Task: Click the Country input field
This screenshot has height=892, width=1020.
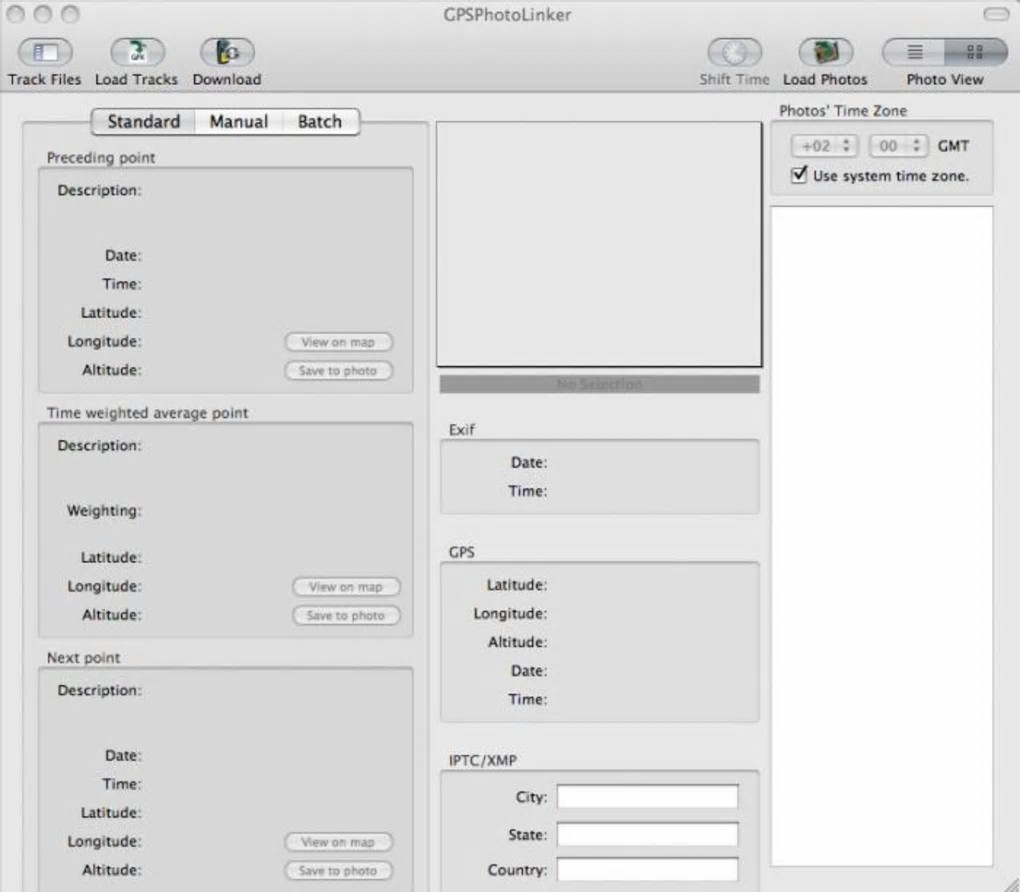Action: [647, 869]
